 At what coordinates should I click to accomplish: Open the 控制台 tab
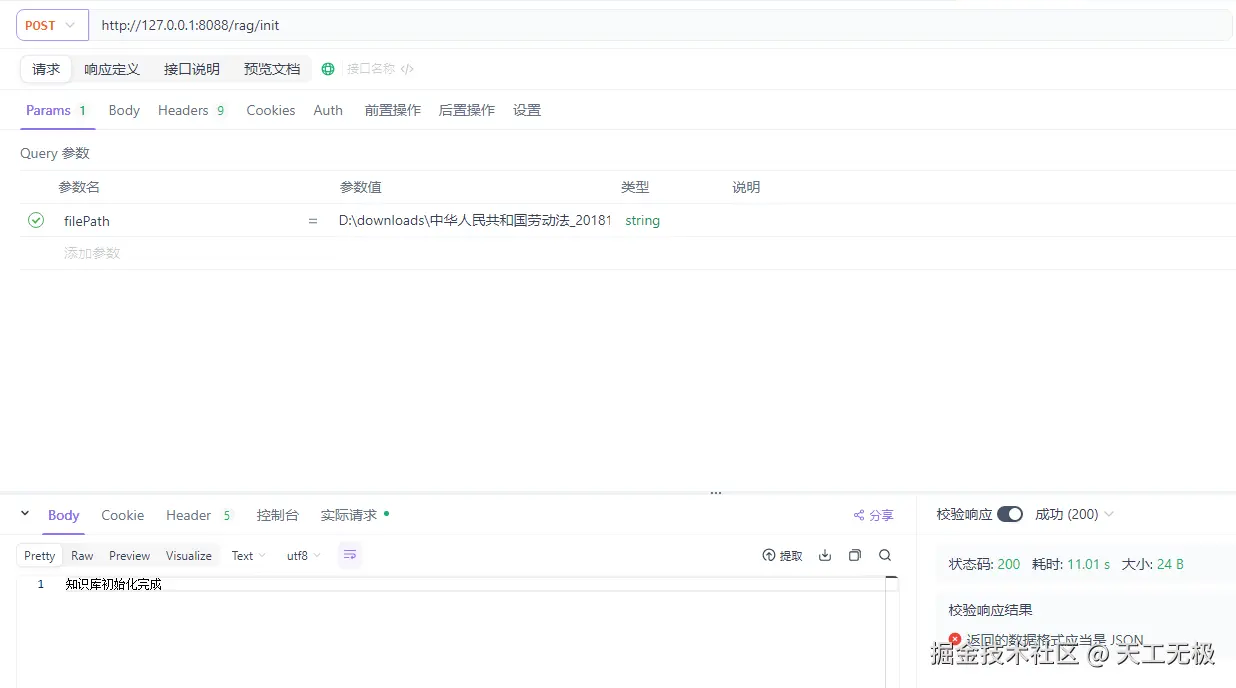(277, 515)
